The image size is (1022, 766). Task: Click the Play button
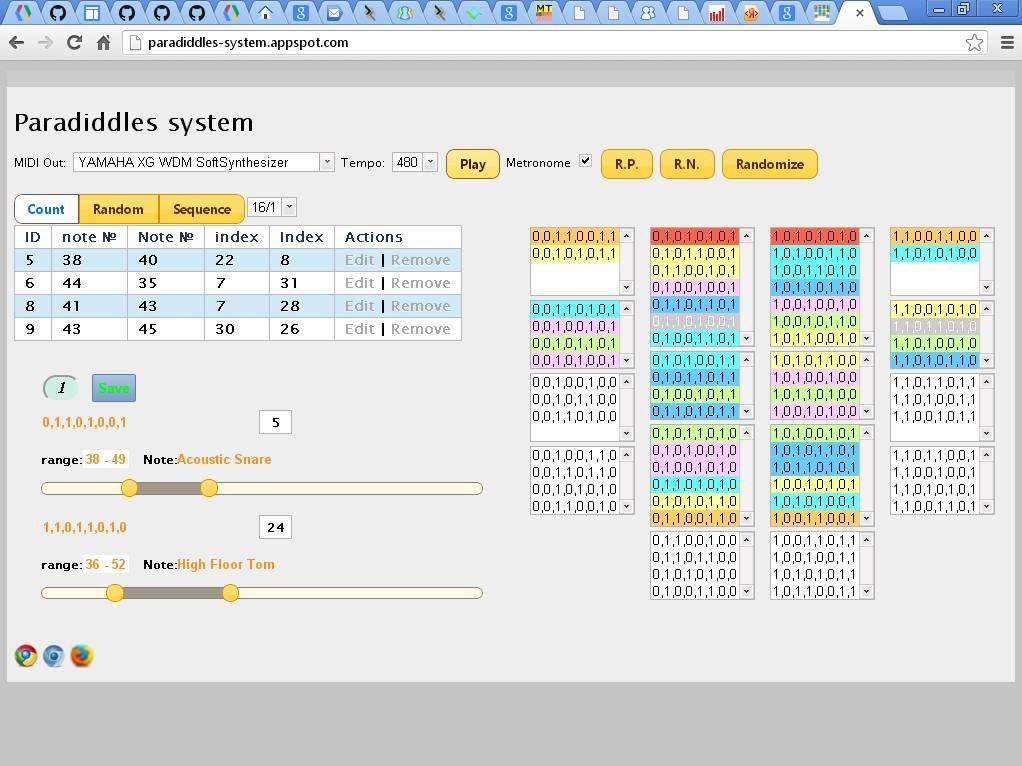(x=473, y=164)
